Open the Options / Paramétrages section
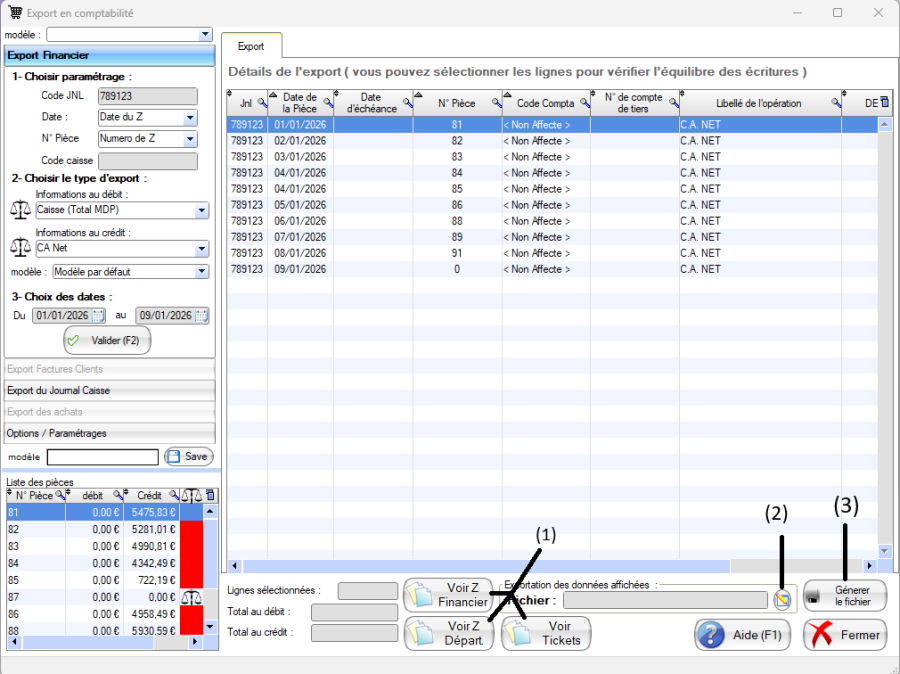This screenshot has height=674, width=900. click(110, 433)
